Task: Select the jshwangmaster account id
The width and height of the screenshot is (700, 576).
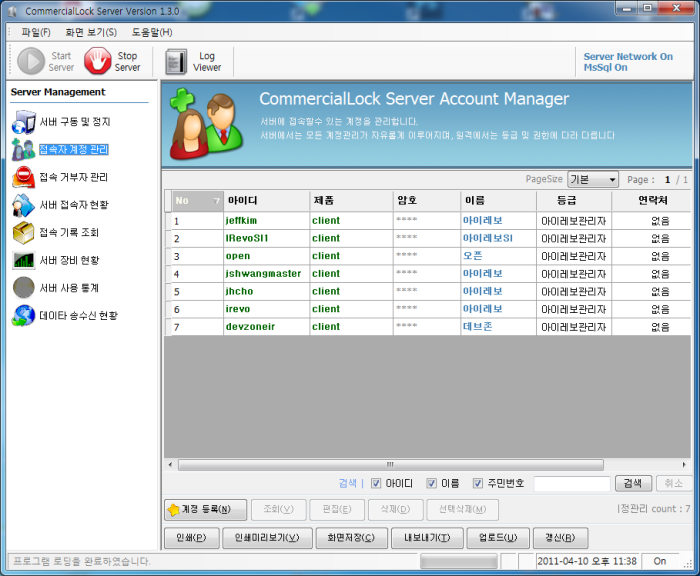Action: [263, 274]
